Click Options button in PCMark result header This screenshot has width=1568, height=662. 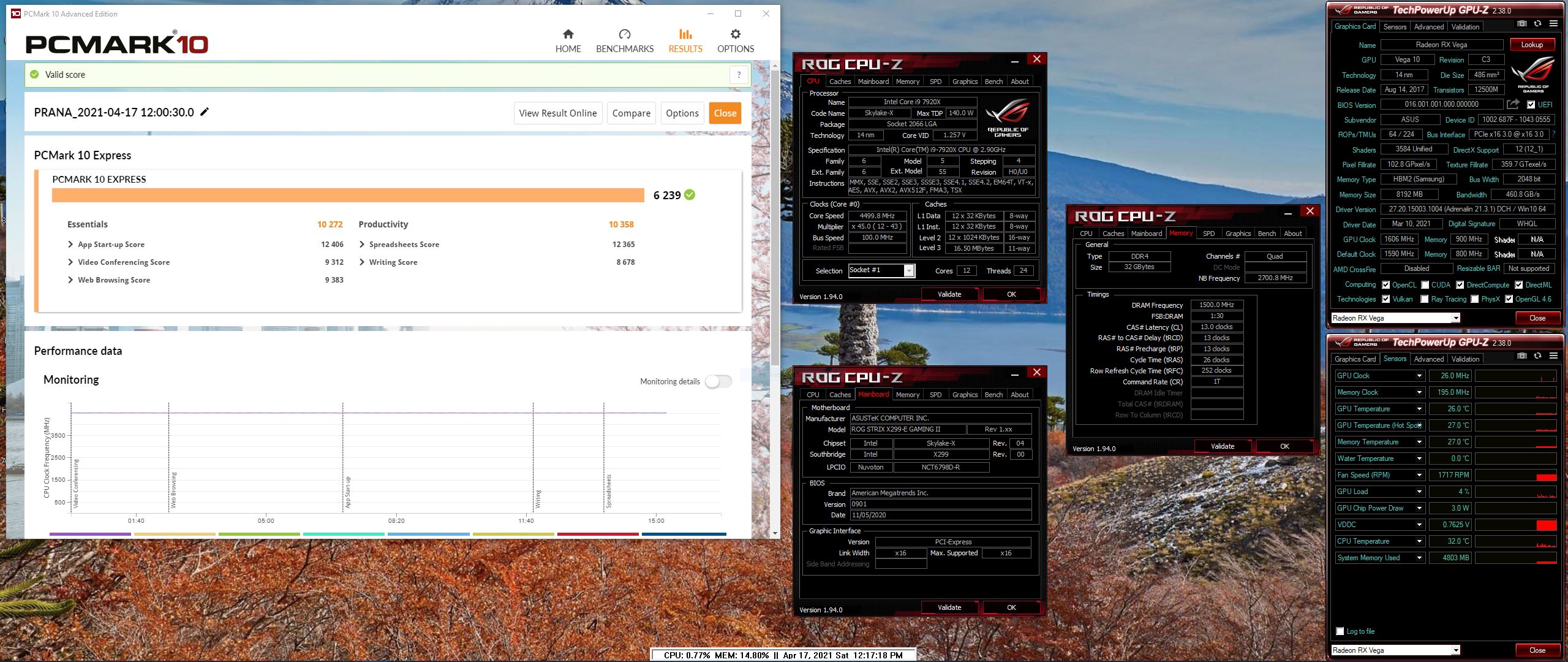coord(682,113)
